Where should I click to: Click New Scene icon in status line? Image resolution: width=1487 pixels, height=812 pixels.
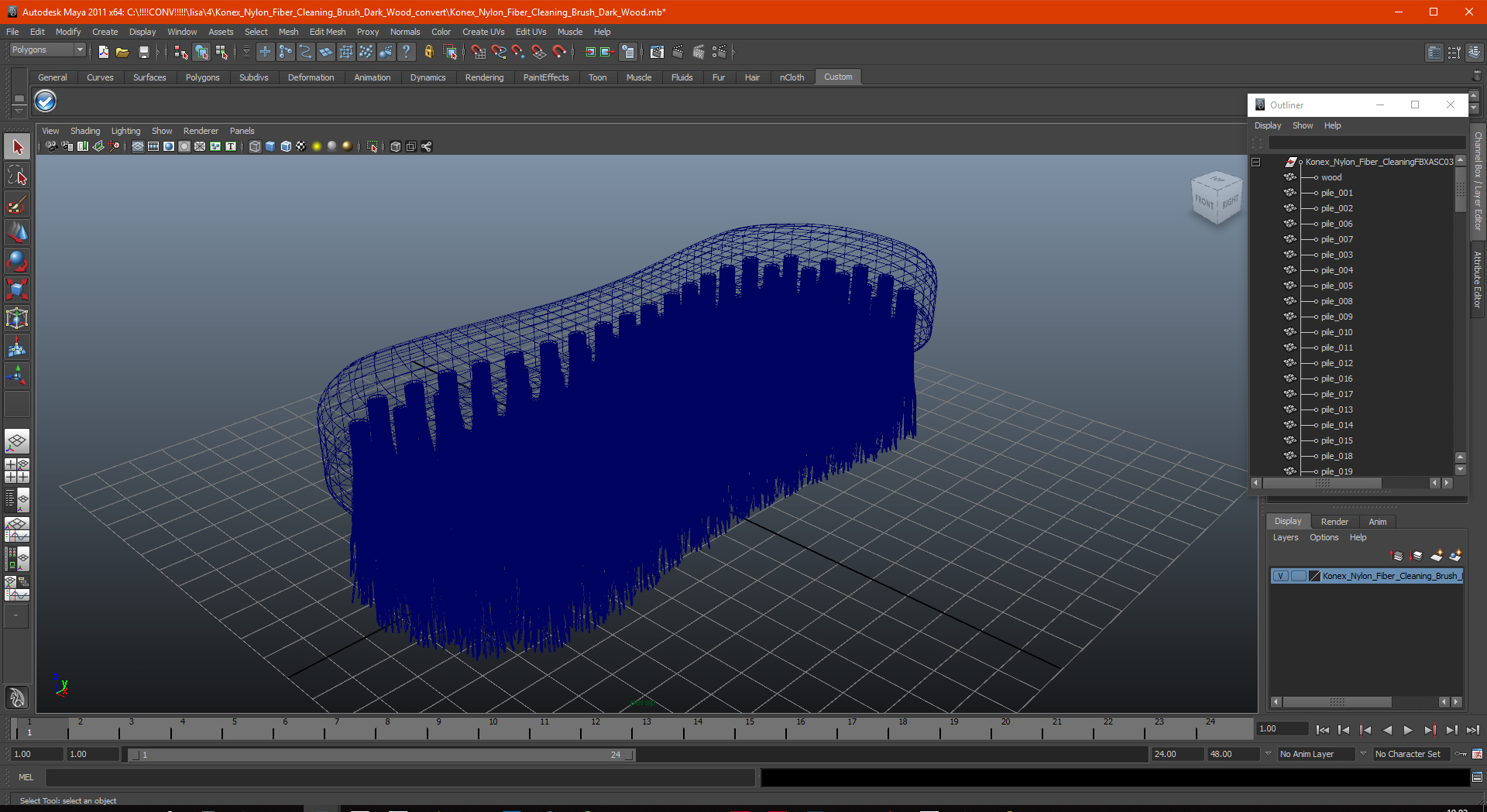pyautogui.click(x=103, y=52)
